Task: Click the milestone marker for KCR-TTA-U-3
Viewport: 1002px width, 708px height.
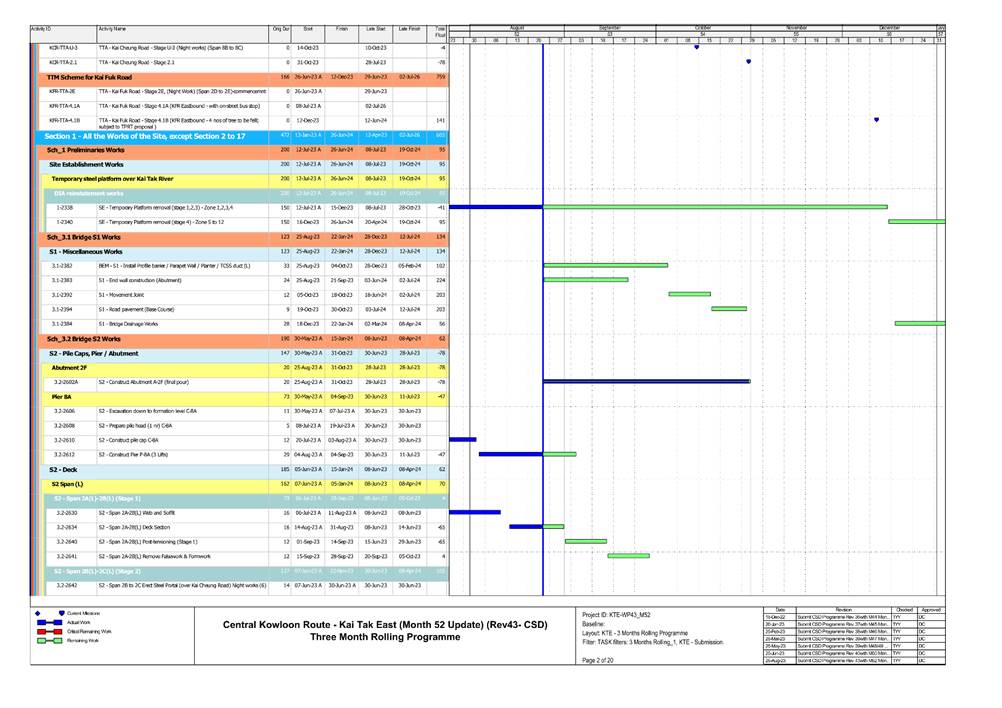Action: point(696,48)
